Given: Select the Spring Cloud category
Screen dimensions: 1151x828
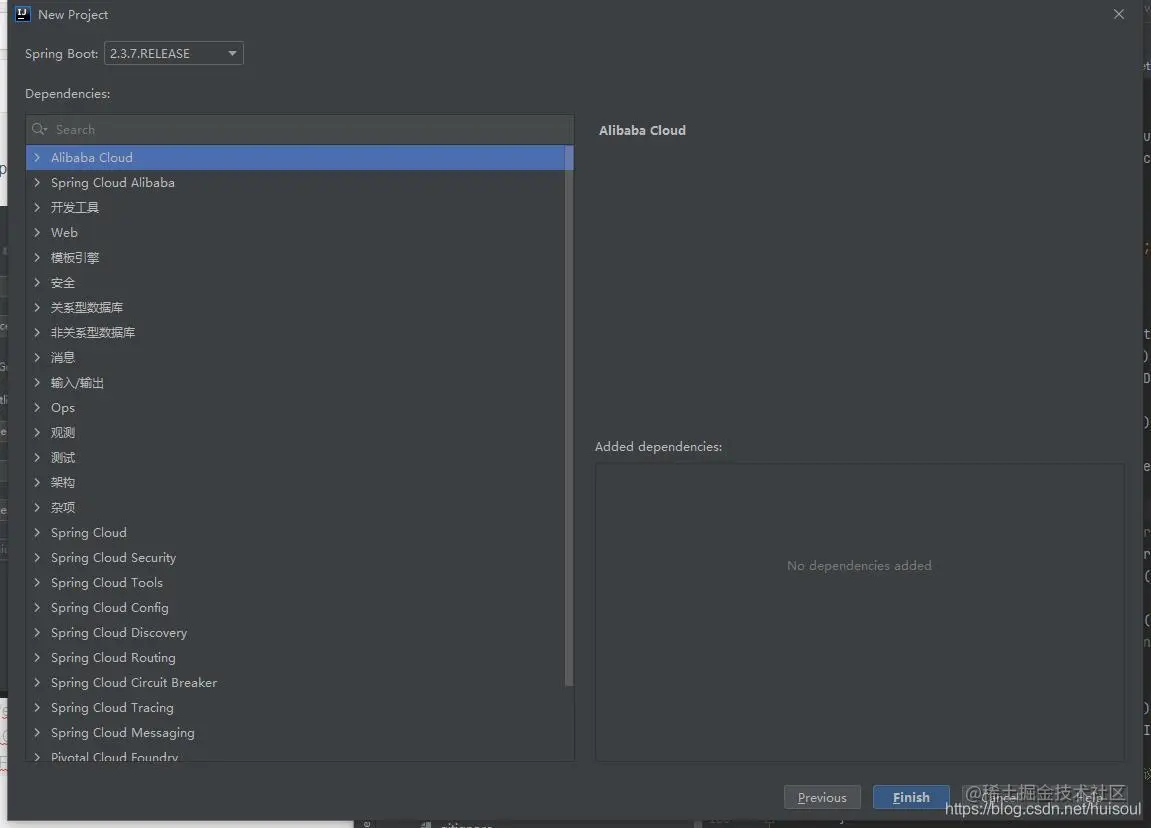Looking at the screenshot, I should point(295,532).
